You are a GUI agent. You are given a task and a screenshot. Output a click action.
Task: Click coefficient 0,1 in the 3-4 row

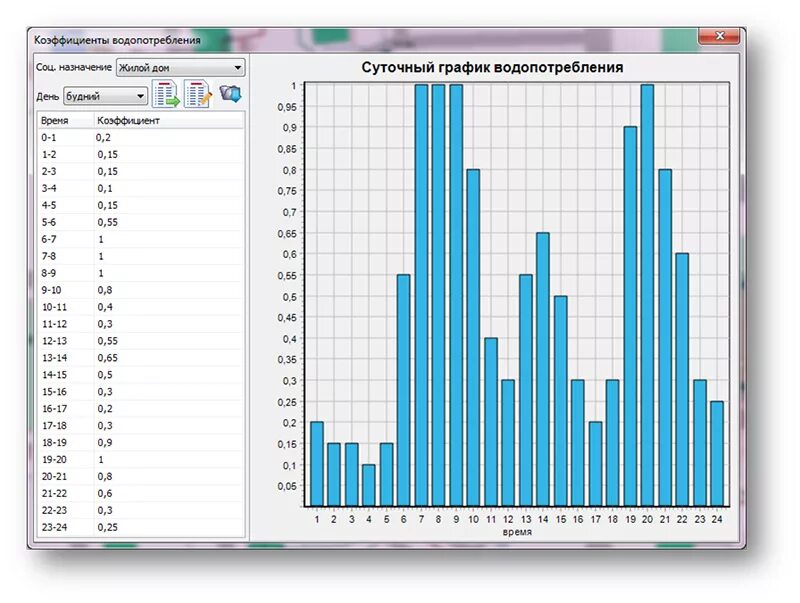[x=105, y=188]
